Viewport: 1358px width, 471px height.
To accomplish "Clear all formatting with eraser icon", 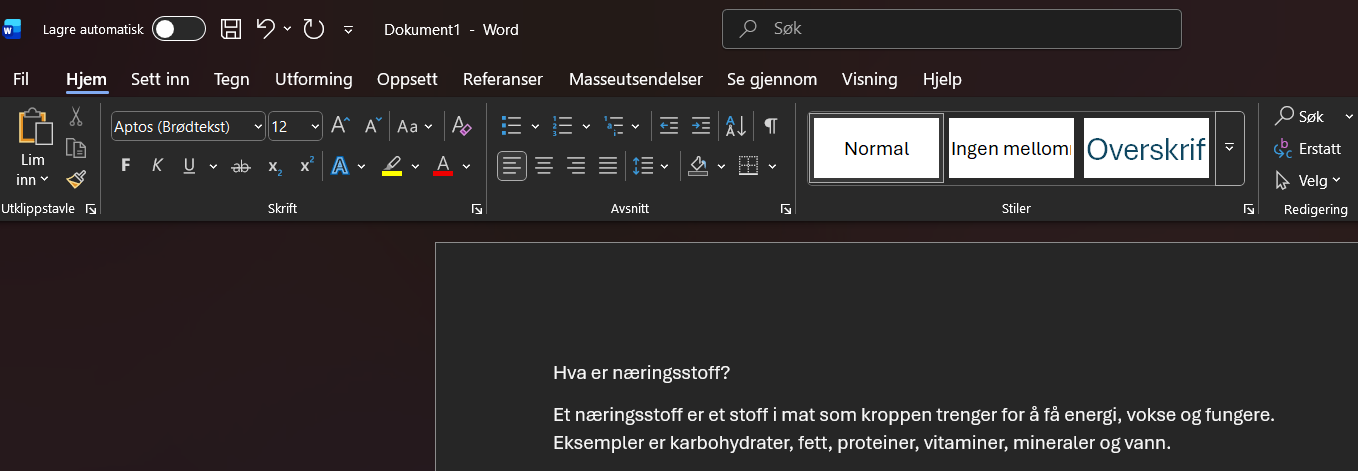I will tap(461, 126).
